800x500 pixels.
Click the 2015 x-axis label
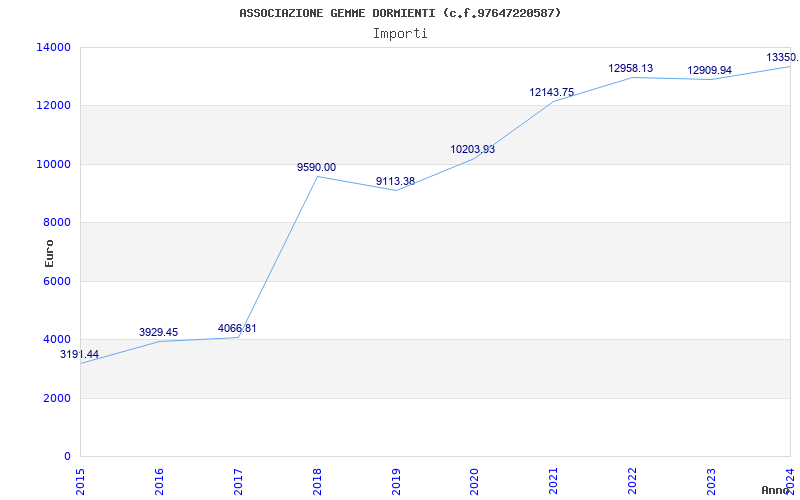click(81, 482)
